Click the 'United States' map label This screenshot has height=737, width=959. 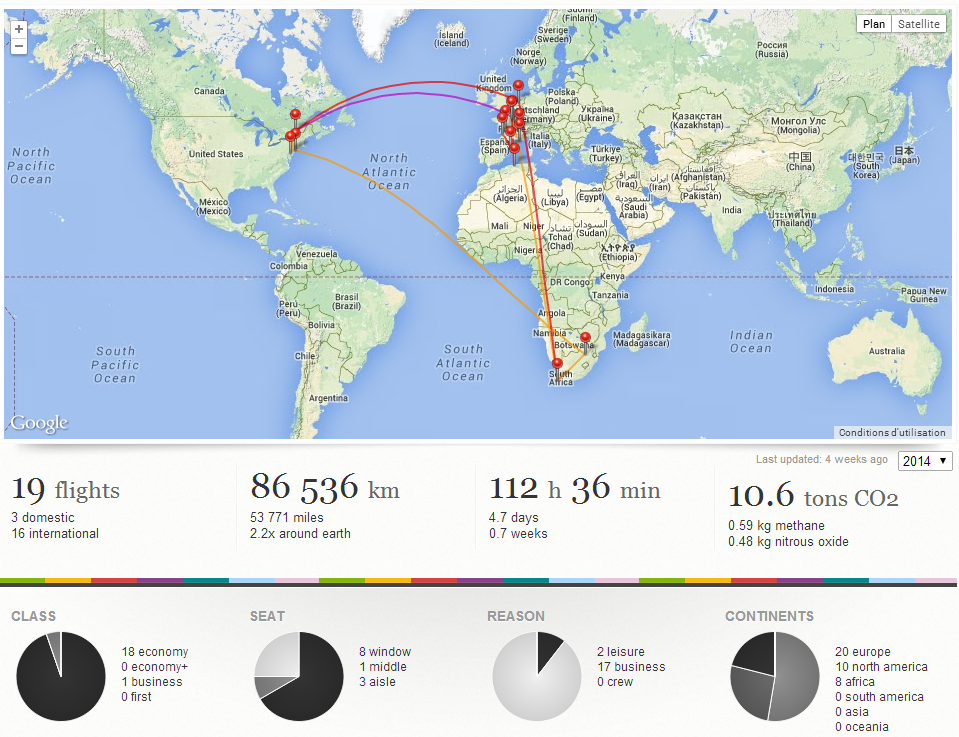pyautogui.click(x=216, y=154)
